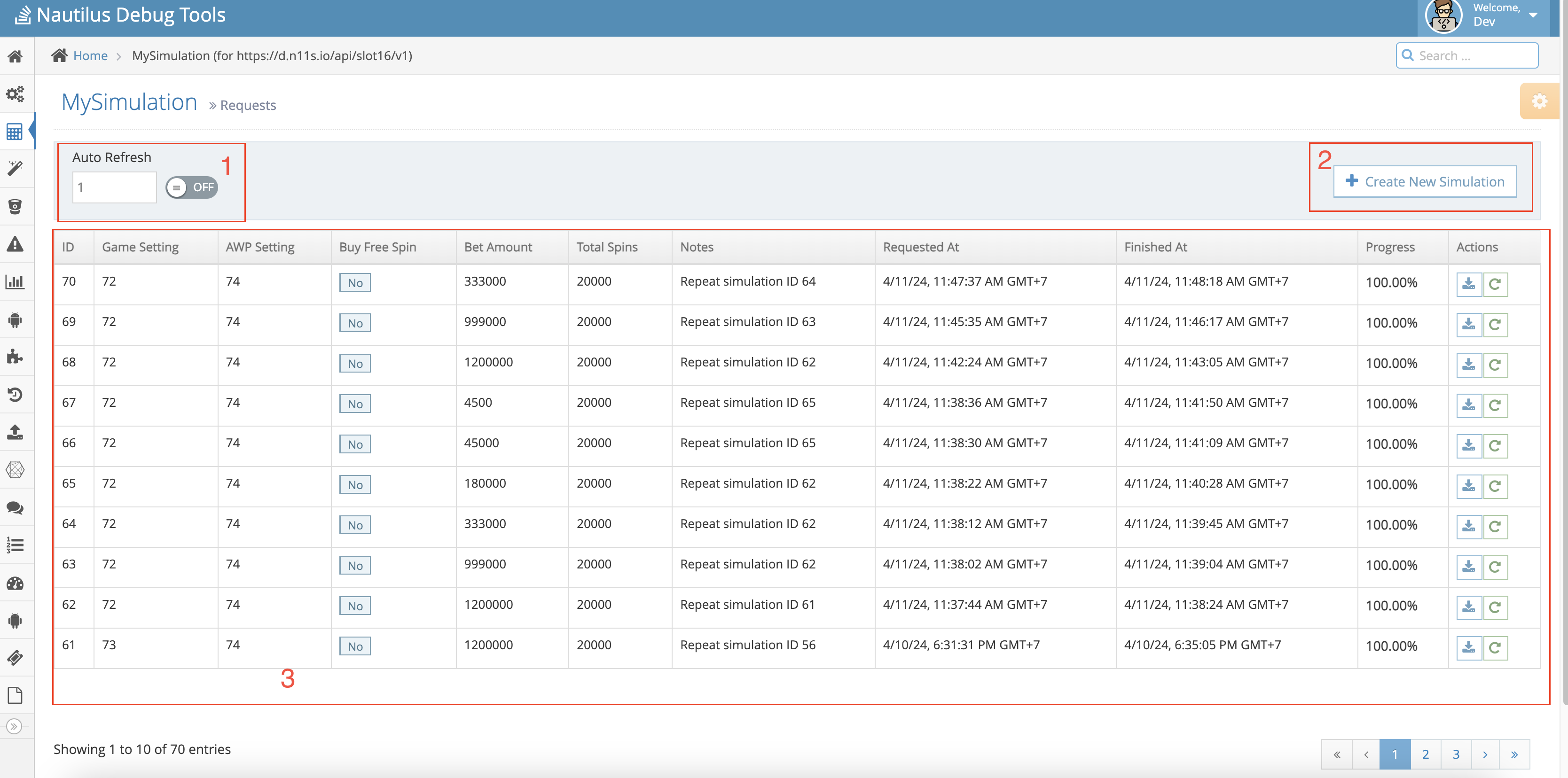The height and width of the screenshot is (778, 1568).
Task: Click the orange settings gear button
Action: (1539, 101)
